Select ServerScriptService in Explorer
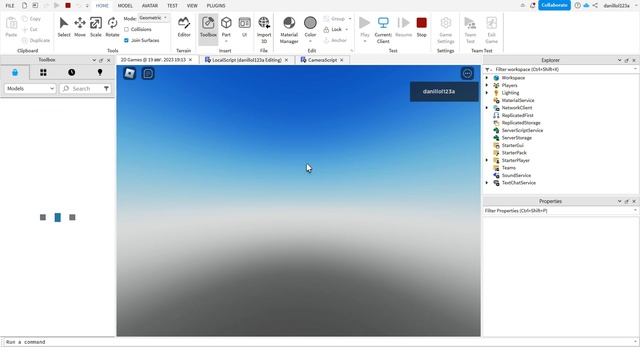Screen dimensions: 640x360 [x=522, y=131]
